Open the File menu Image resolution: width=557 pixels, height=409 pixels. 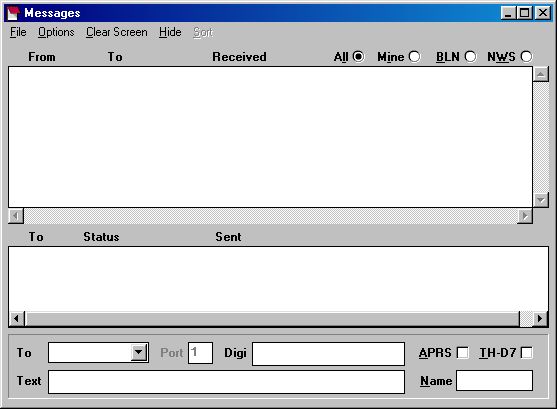click(18, 32)
